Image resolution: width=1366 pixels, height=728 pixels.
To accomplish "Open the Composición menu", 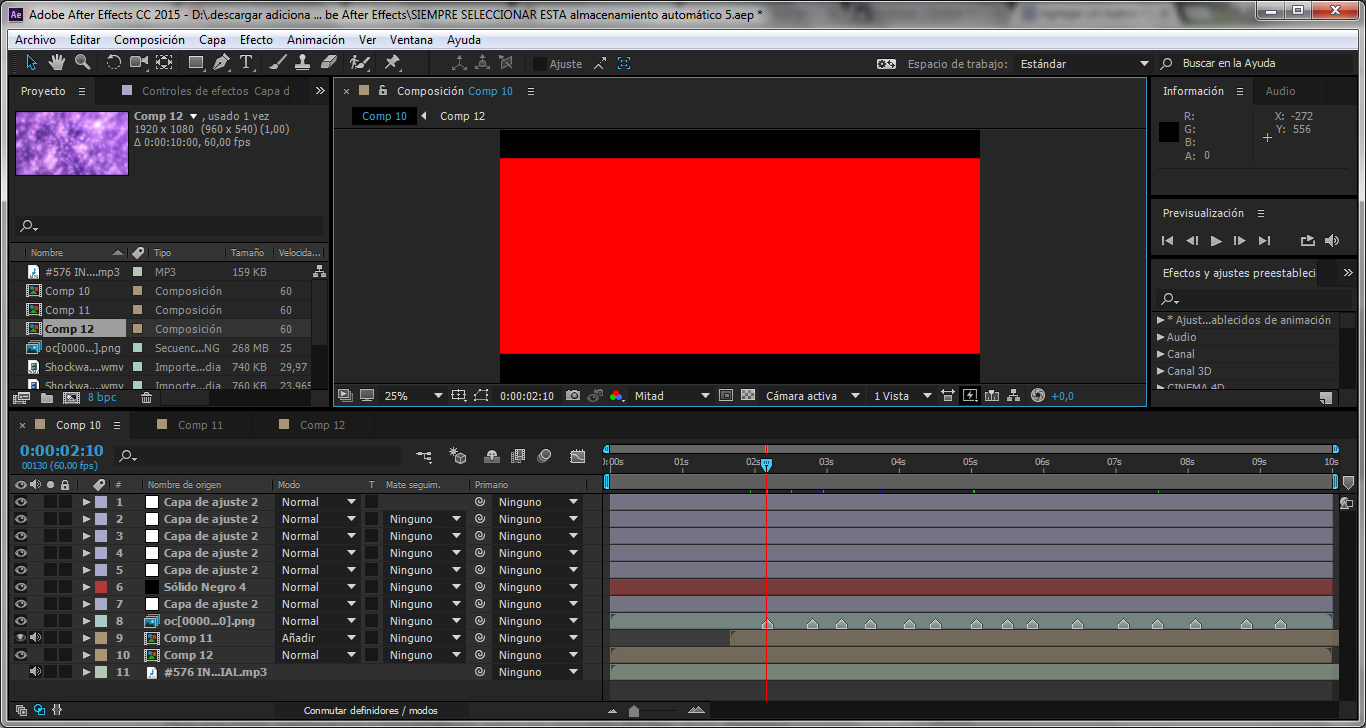I will point(149,40).
